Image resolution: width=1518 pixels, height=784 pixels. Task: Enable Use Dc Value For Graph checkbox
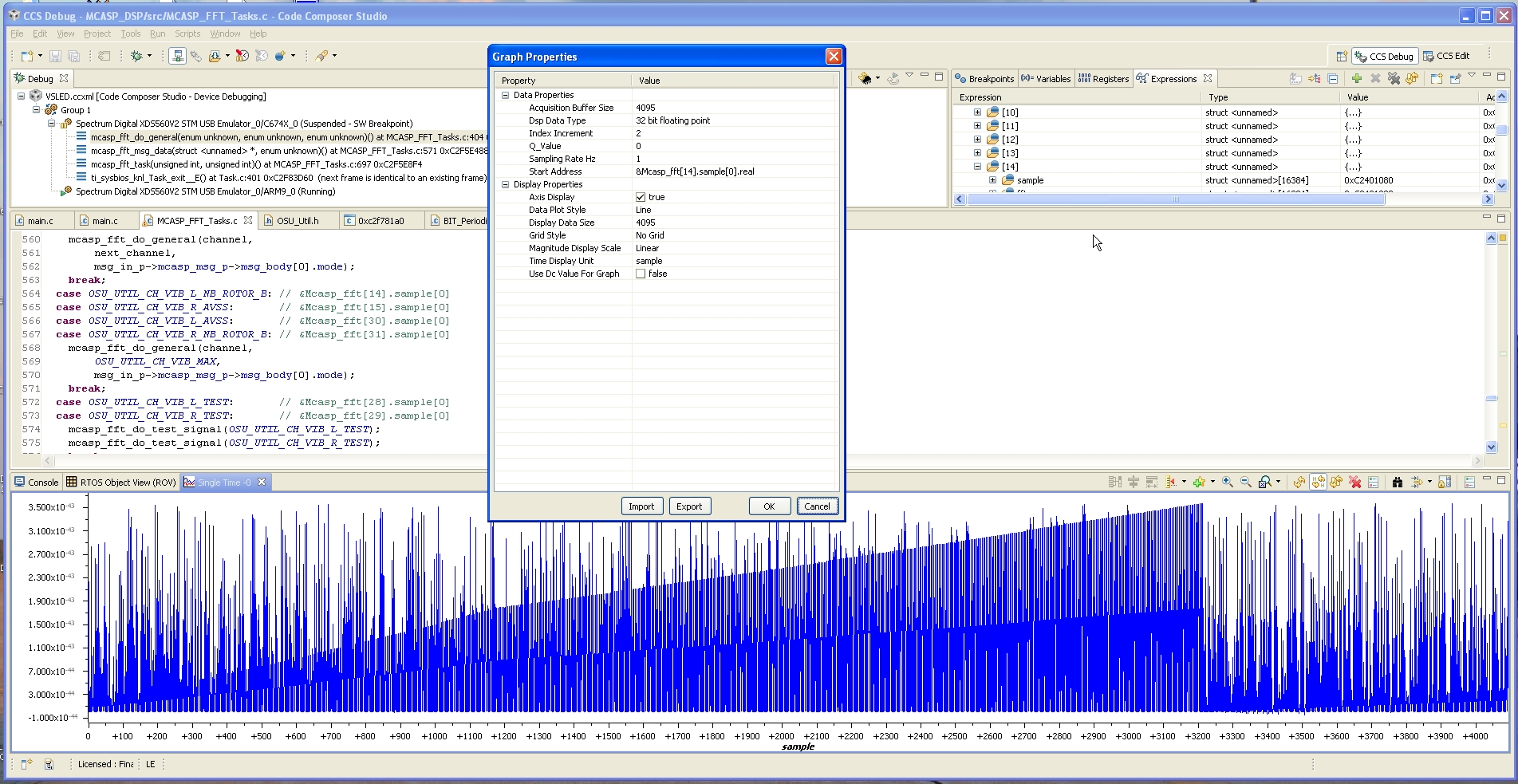[641, 274]
